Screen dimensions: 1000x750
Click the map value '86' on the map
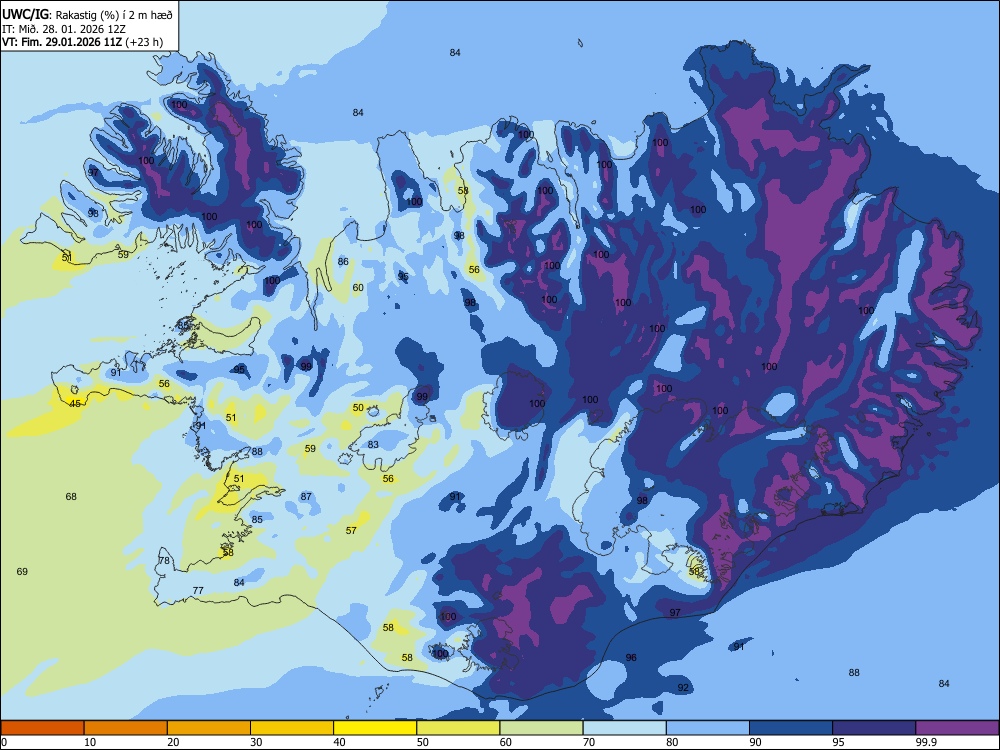pyautogui.click(x=343, y=261)
